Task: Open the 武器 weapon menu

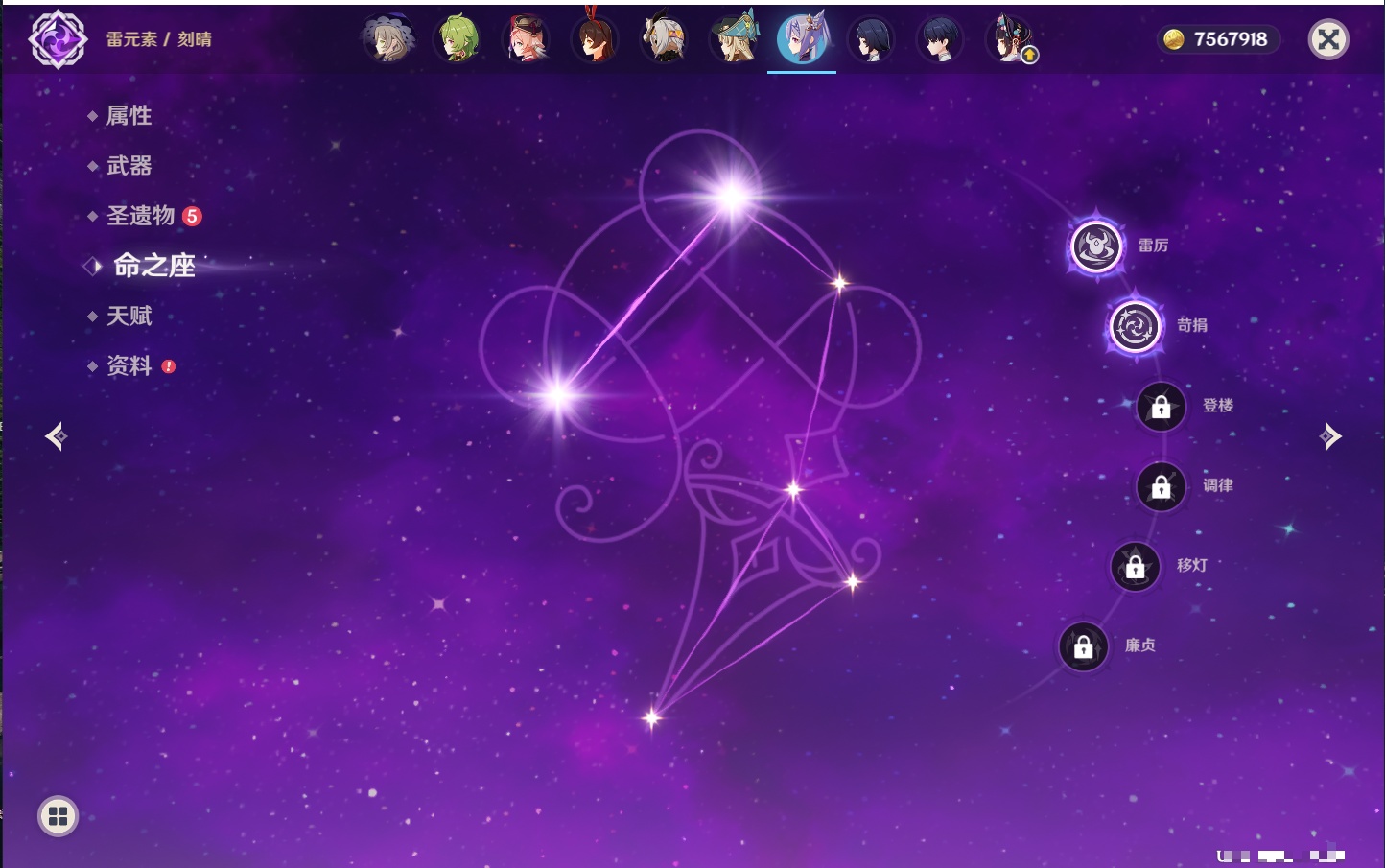Action: point(129,166)
